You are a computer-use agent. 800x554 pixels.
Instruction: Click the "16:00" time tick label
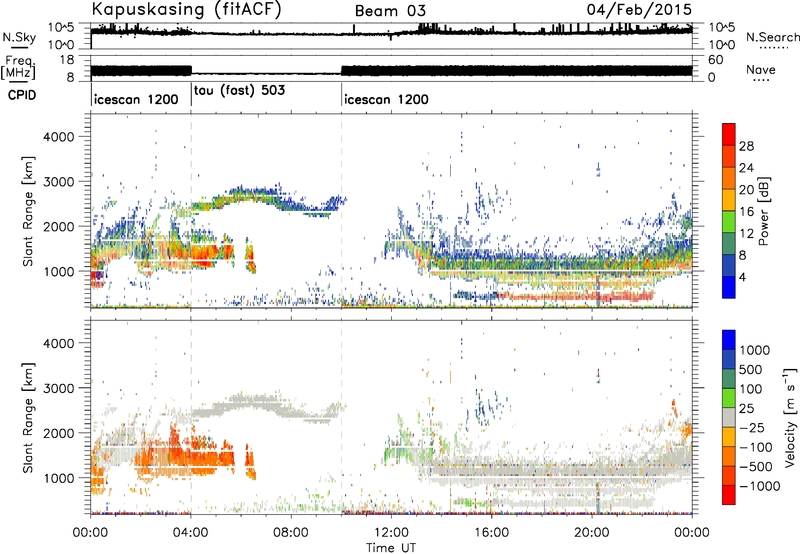click(x=491, y=533)
